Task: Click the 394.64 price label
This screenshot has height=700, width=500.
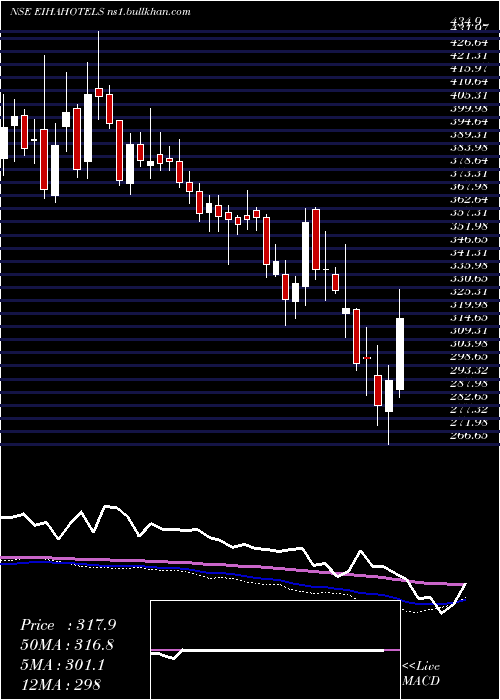Action: [467, 121]
